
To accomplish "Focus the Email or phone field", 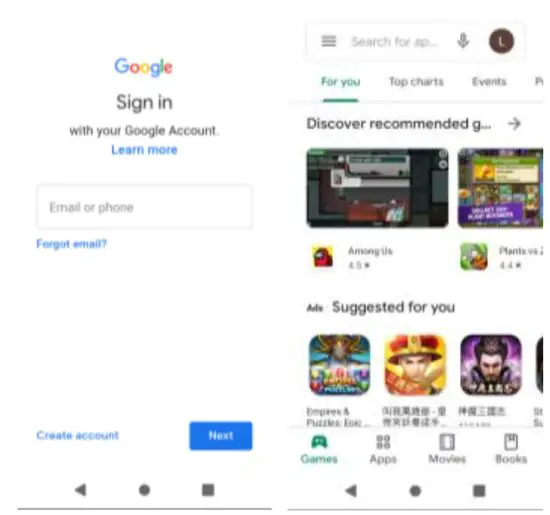I will pos(145,207).
